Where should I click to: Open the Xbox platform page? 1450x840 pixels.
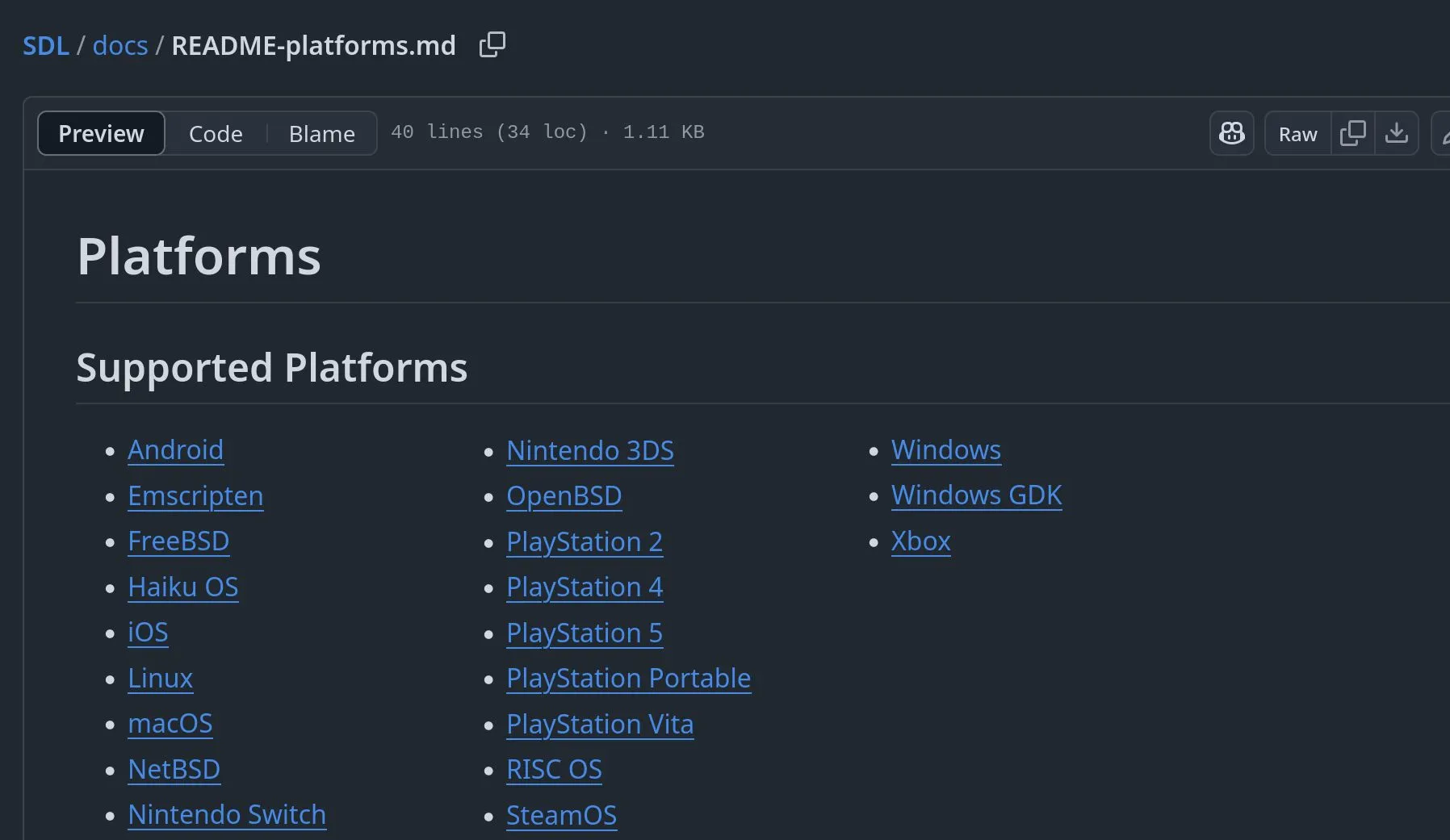920,541
